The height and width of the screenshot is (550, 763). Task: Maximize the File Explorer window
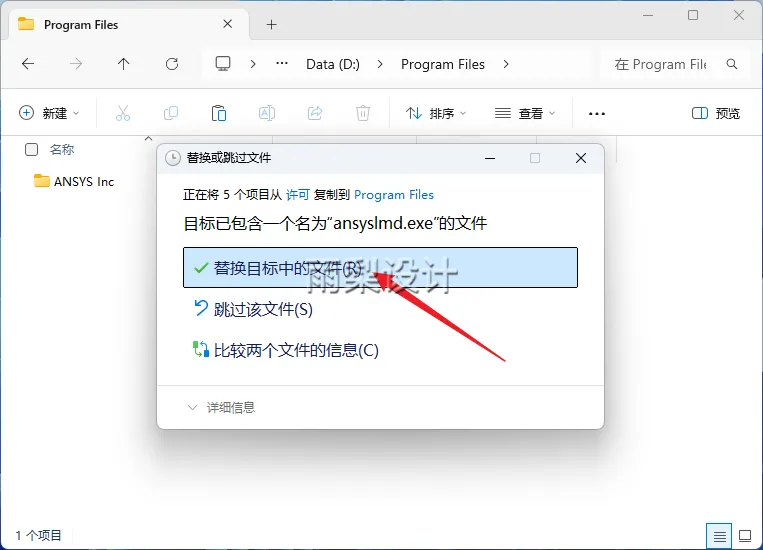[693, 16]
